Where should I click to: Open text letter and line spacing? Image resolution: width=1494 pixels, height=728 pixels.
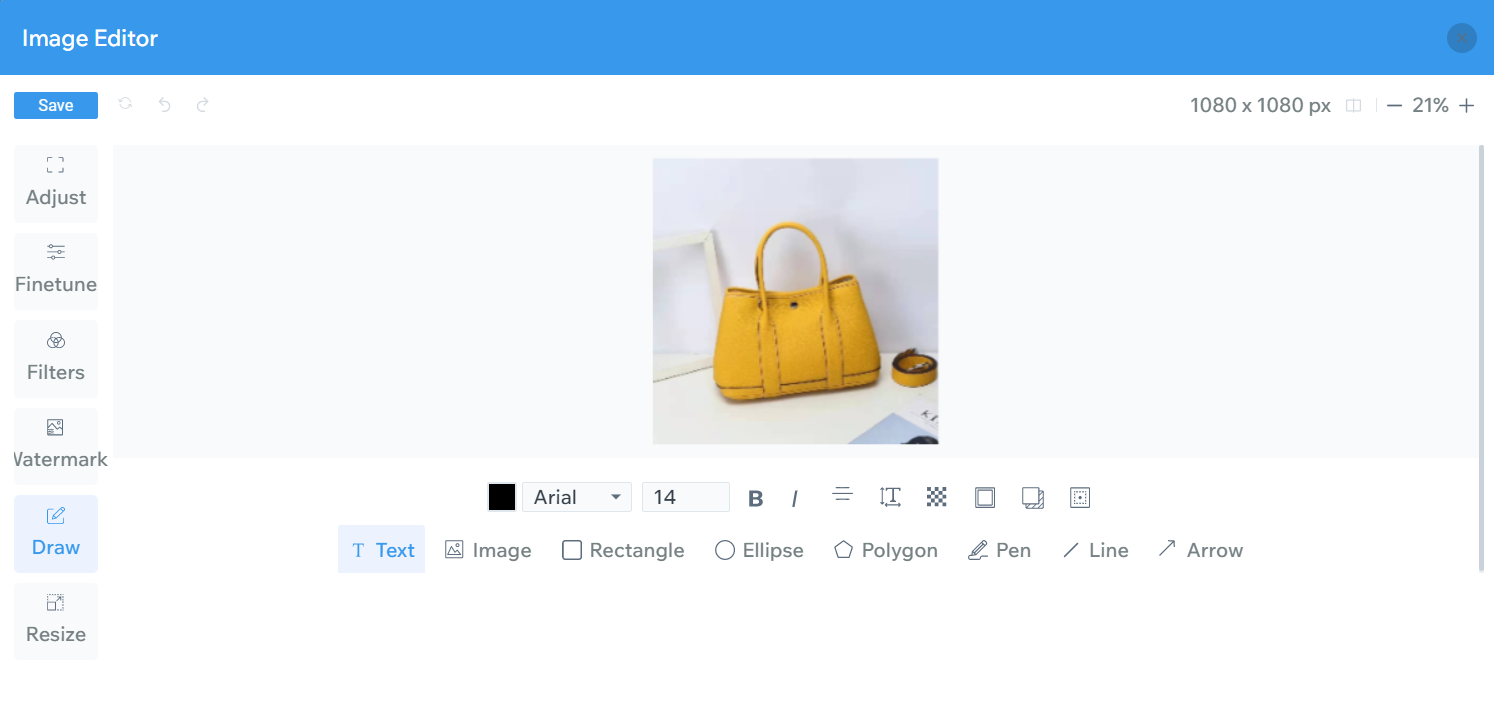(x=890, y=497)
